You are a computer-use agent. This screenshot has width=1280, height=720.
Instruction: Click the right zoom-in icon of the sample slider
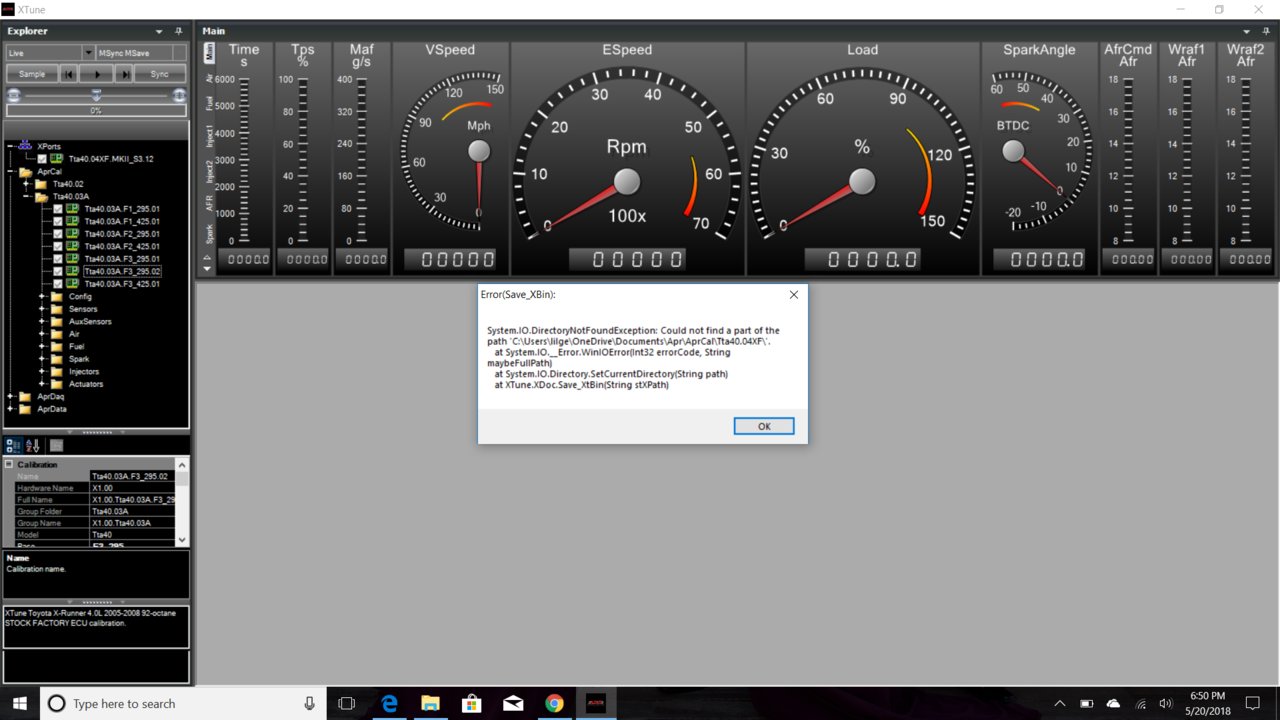pyautogui.click(x=179, y=95)
